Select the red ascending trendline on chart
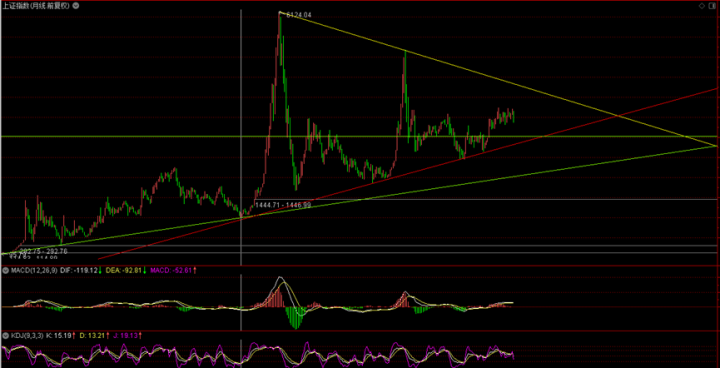Viewport: 720px width, 368px height. (409, 174)
